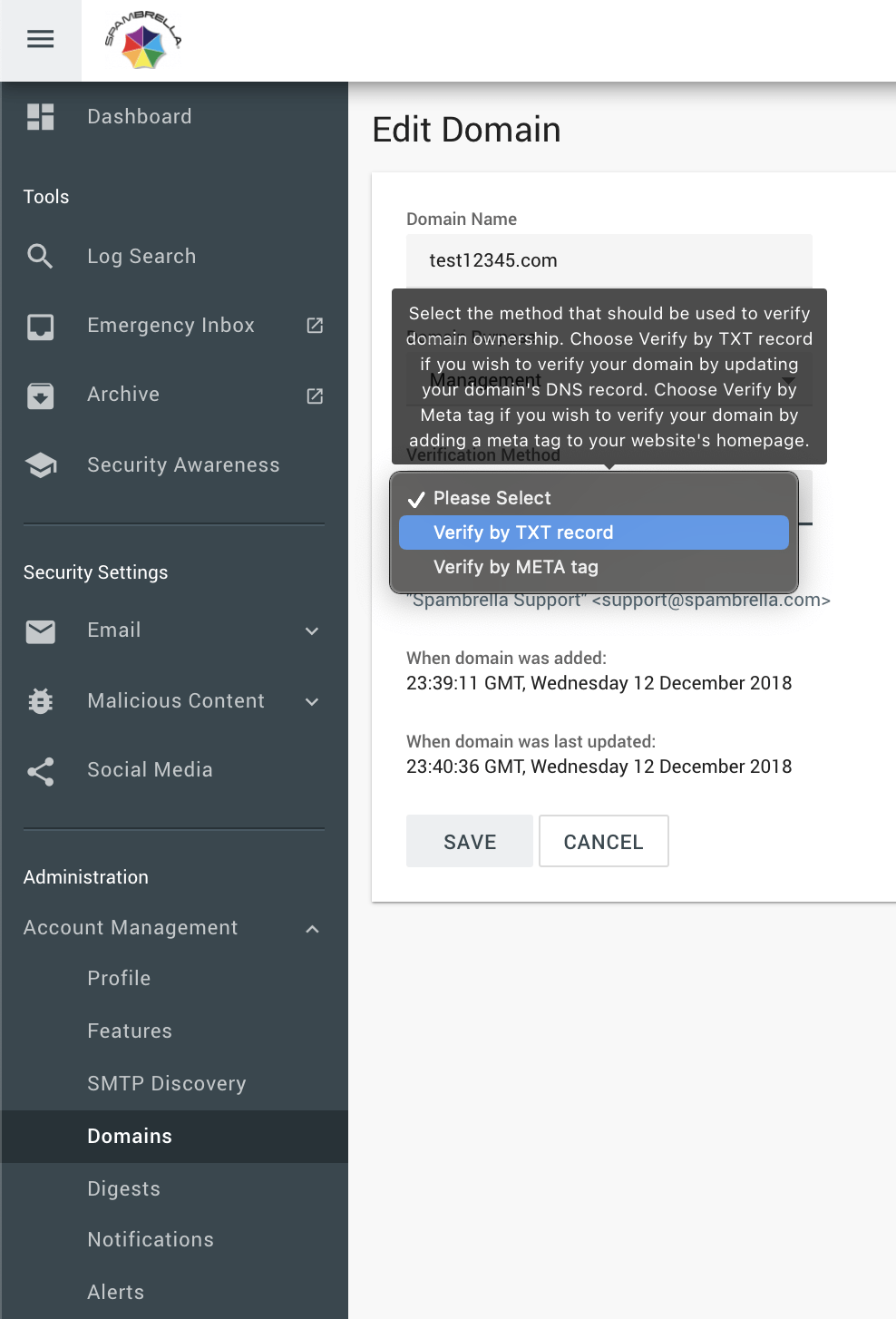Expand the Email submenu chevron
This screenshot has width=896, height=1319.
(312, 630)
